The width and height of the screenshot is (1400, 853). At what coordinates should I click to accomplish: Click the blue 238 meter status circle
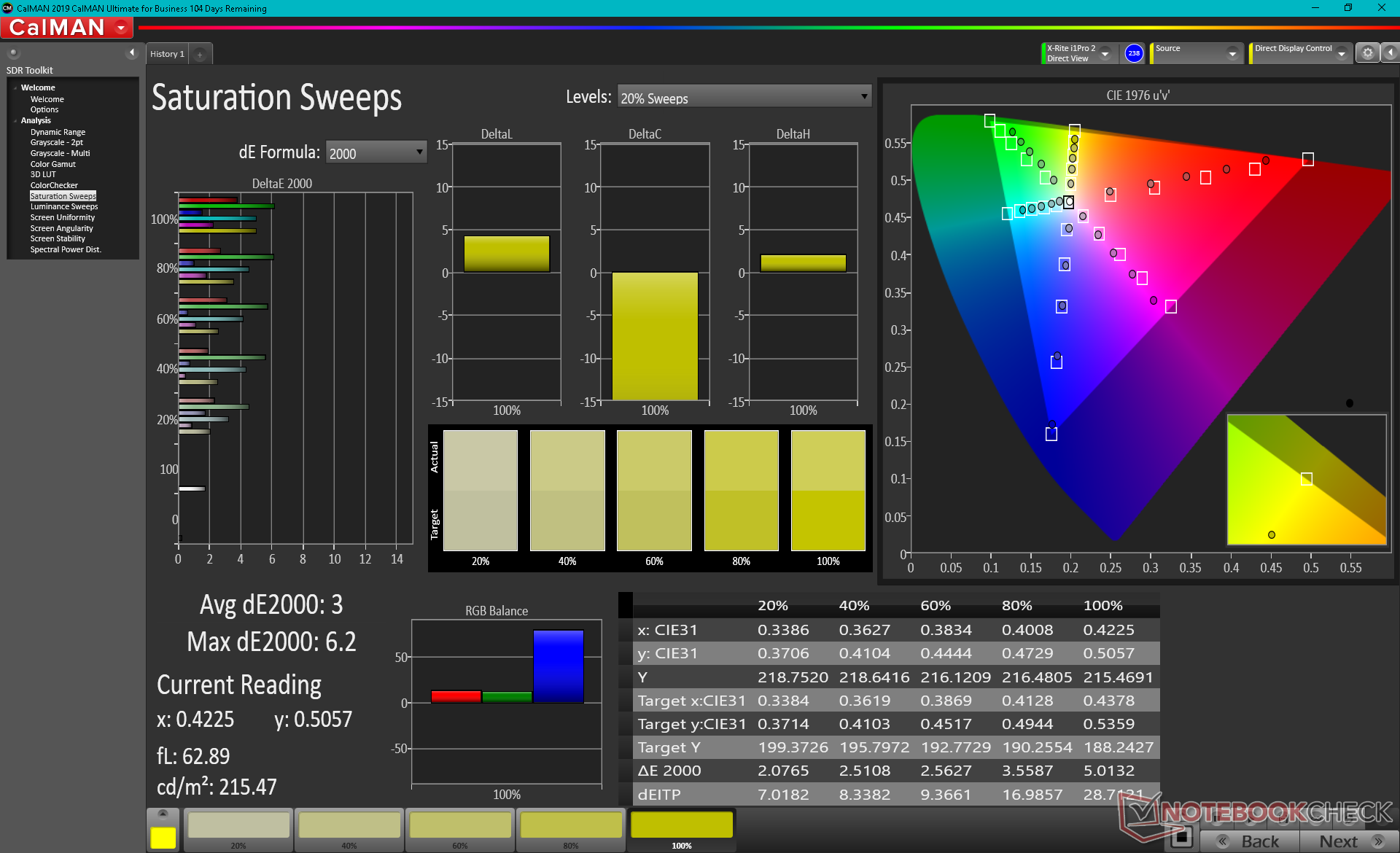[x=1134, y=53]
